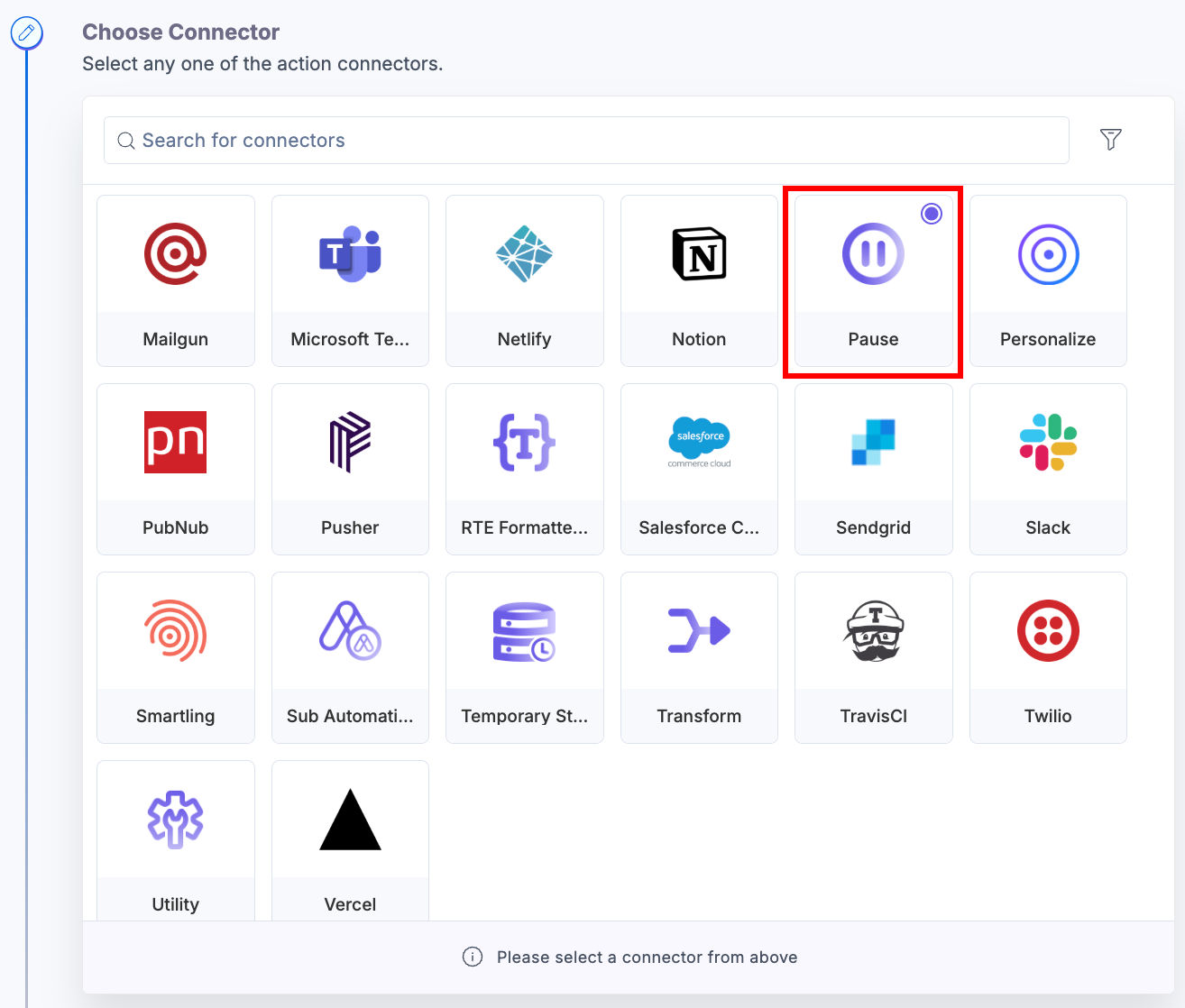Choose the Personalize connector icon
This screenshot has height=1008, width=1185.
coord(1048,254)
